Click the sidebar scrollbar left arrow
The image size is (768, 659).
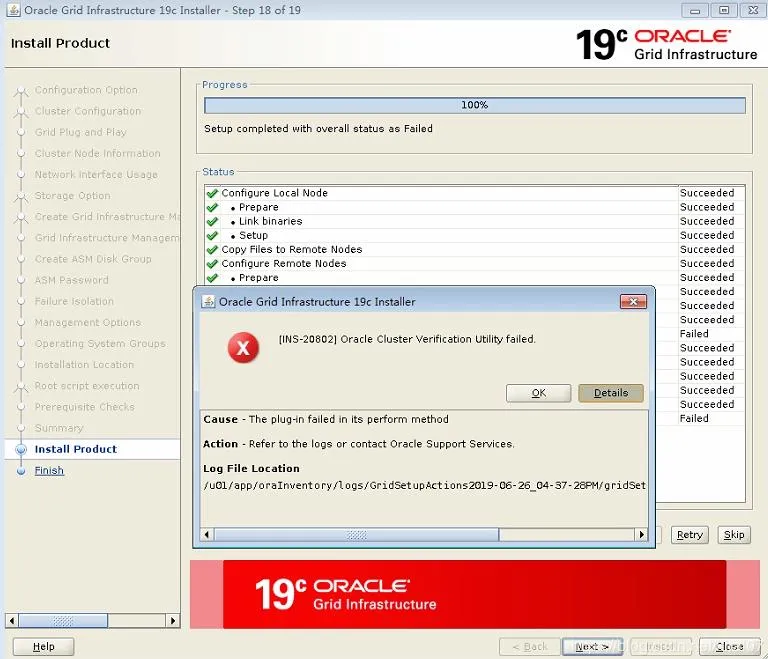(x=12, y=621)
